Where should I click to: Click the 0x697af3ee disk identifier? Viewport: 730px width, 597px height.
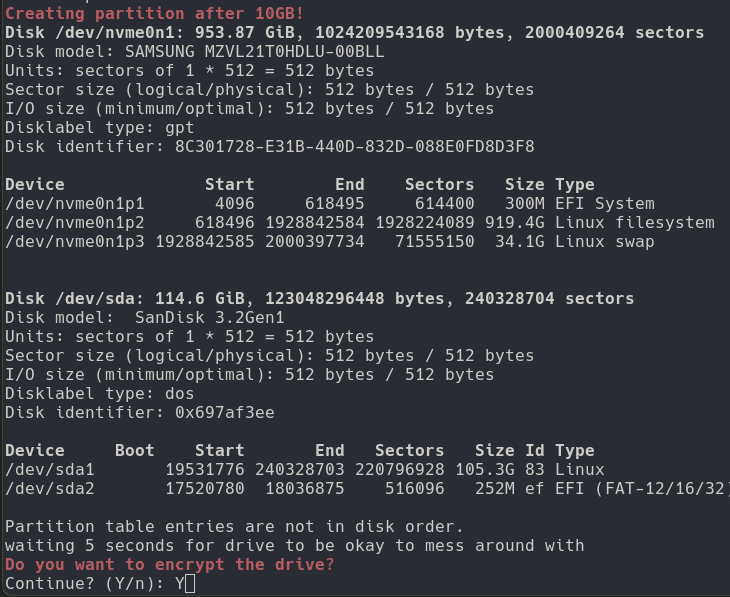tap(224, 412)
